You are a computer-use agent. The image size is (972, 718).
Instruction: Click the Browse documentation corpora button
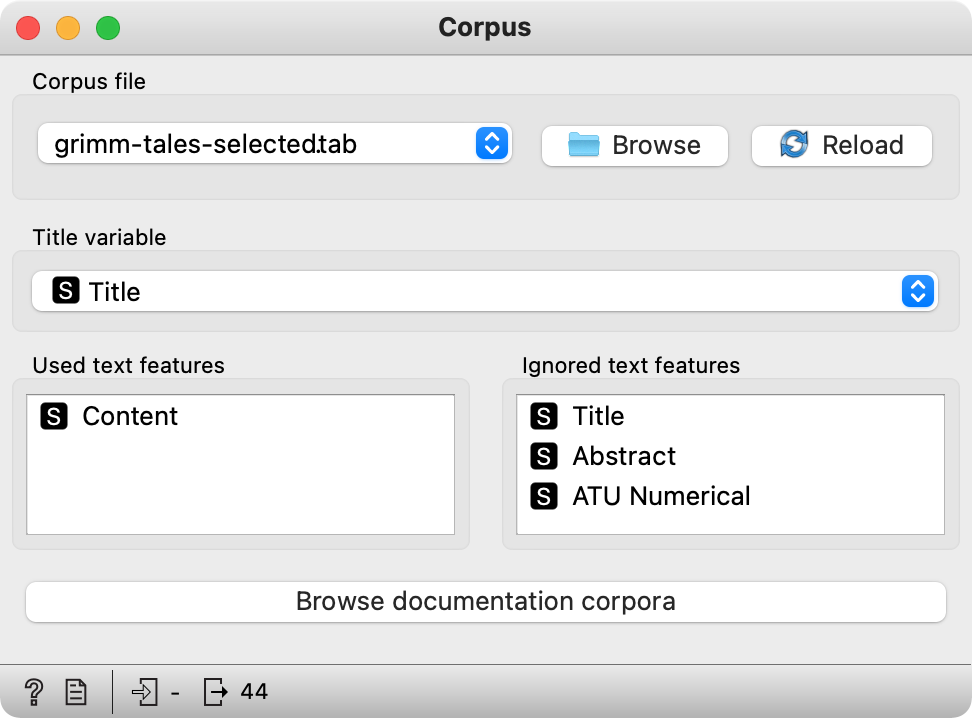485,601
